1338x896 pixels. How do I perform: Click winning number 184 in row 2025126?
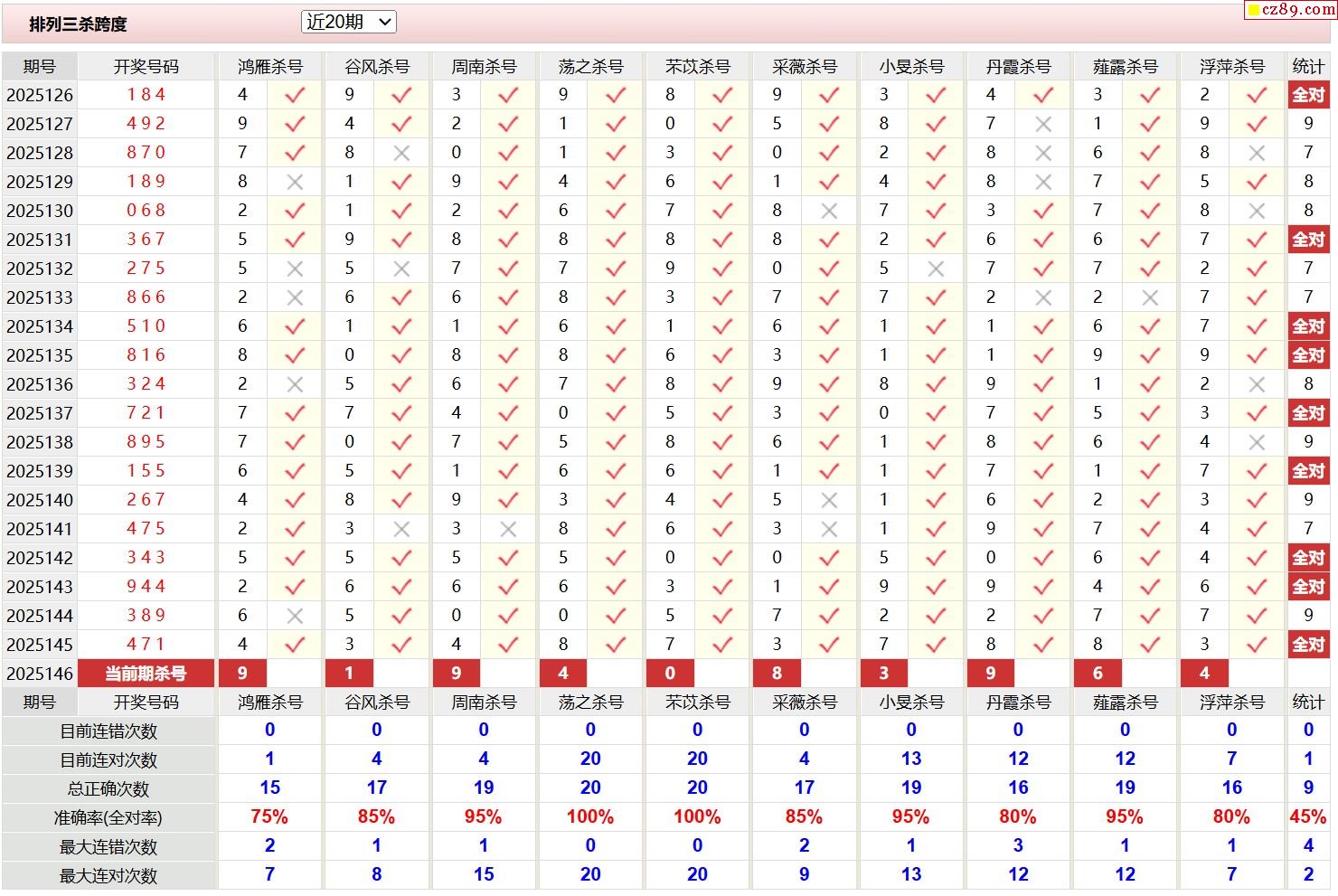(x=146, y=95)
